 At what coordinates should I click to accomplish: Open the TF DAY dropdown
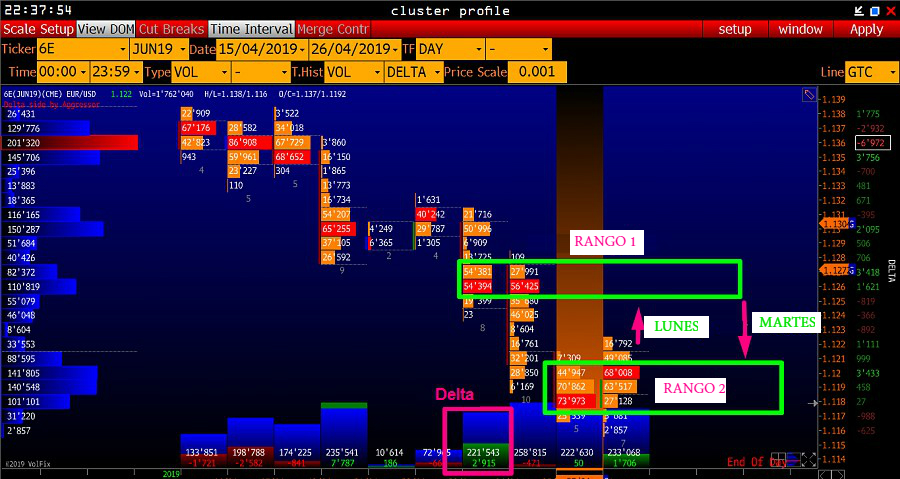click(452, 49)
